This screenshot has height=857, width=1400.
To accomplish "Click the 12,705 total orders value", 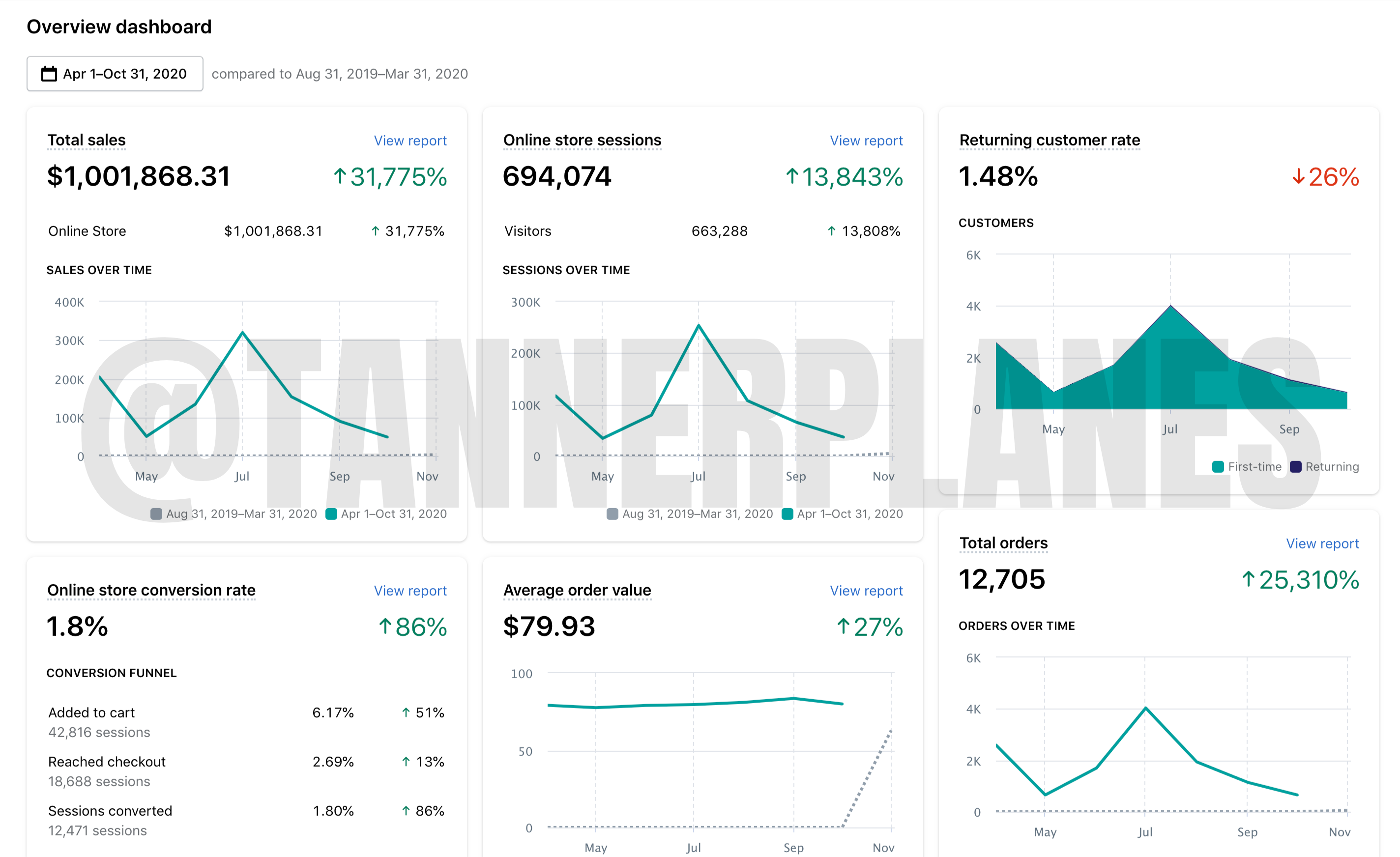I will pos(1002,579).
